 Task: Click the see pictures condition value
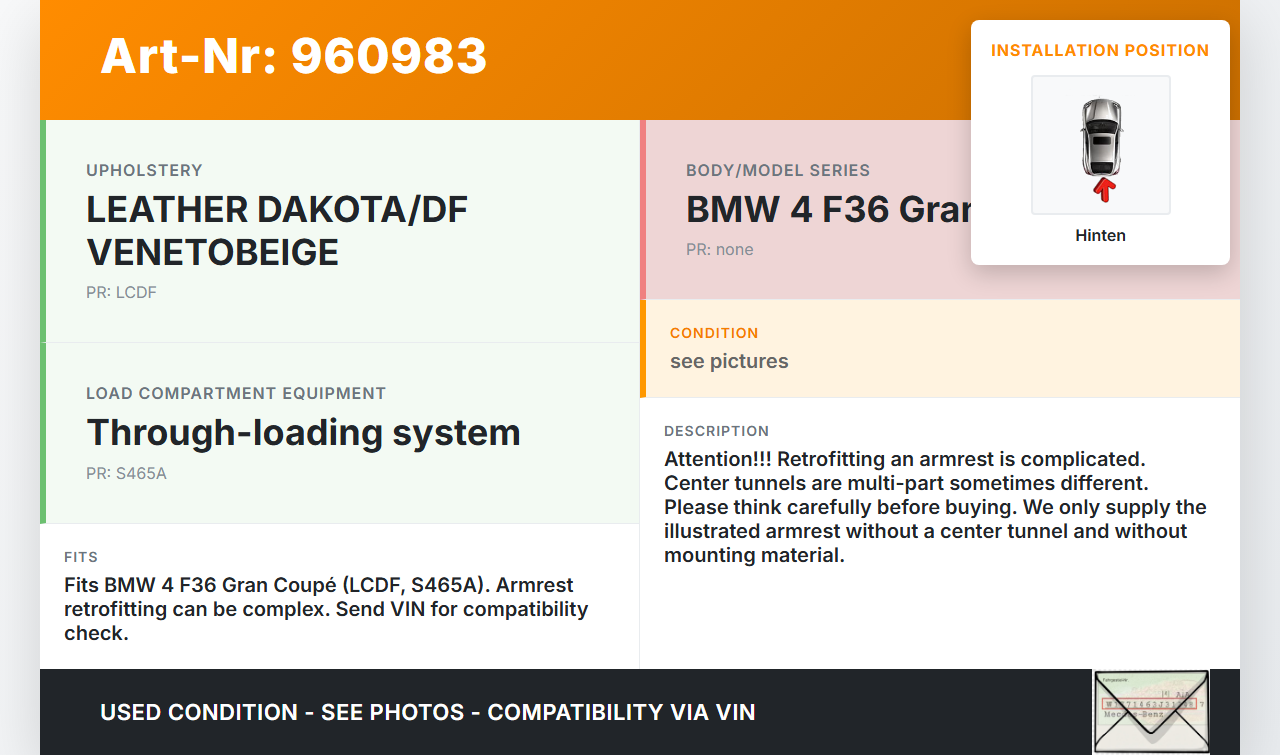(x=729, y=361)
